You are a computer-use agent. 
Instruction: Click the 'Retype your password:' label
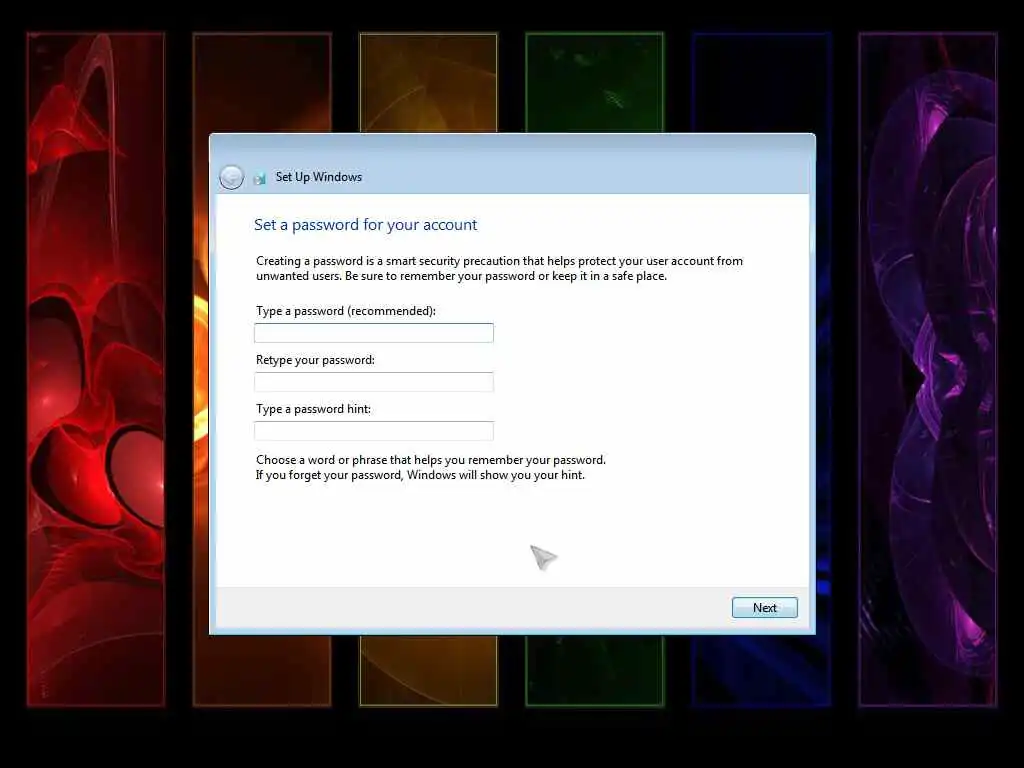[315, 360]
